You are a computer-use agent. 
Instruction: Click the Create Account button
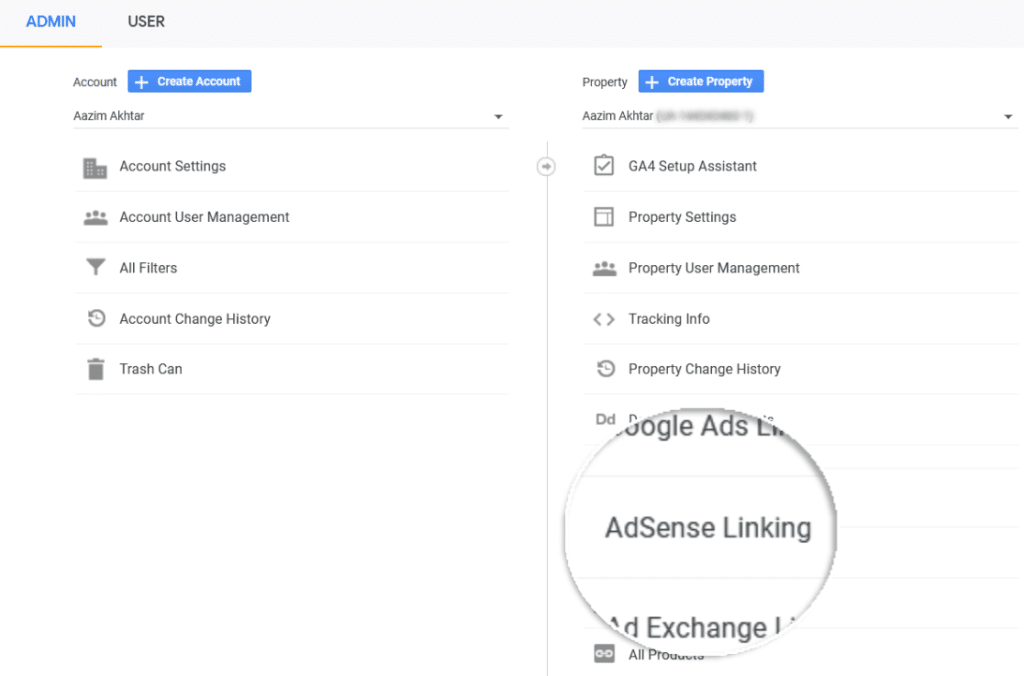point(189,82)
